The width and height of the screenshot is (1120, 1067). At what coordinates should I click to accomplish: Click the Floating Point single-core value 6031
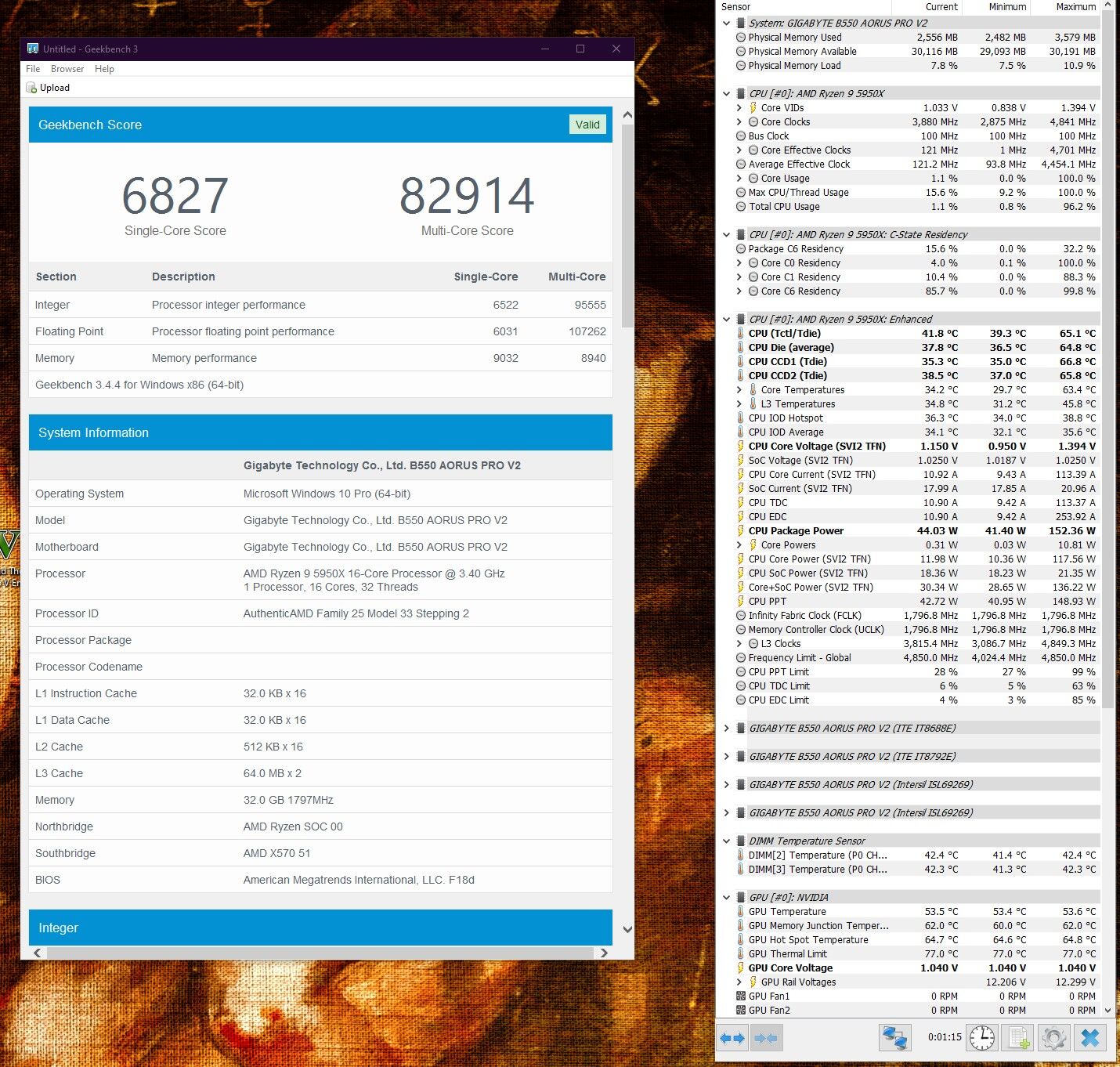pos(505,331)
